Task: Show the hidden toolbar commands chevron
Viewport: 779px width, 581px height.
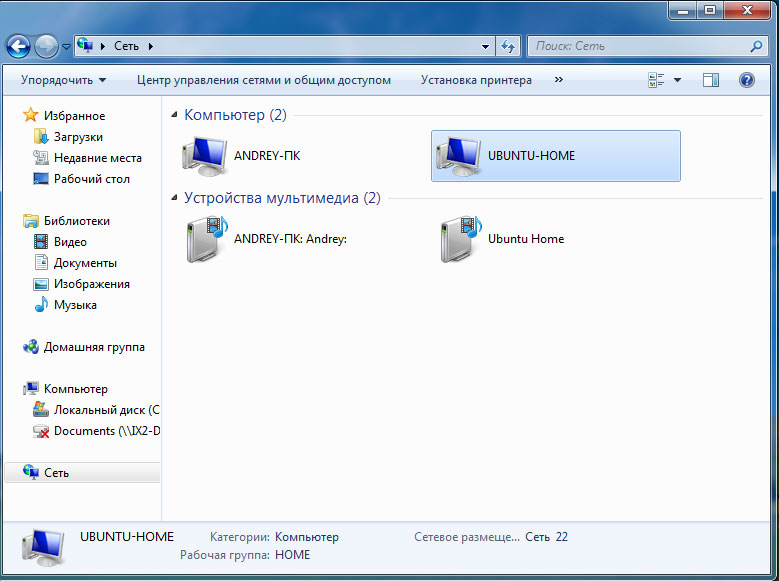Action: 559,80
